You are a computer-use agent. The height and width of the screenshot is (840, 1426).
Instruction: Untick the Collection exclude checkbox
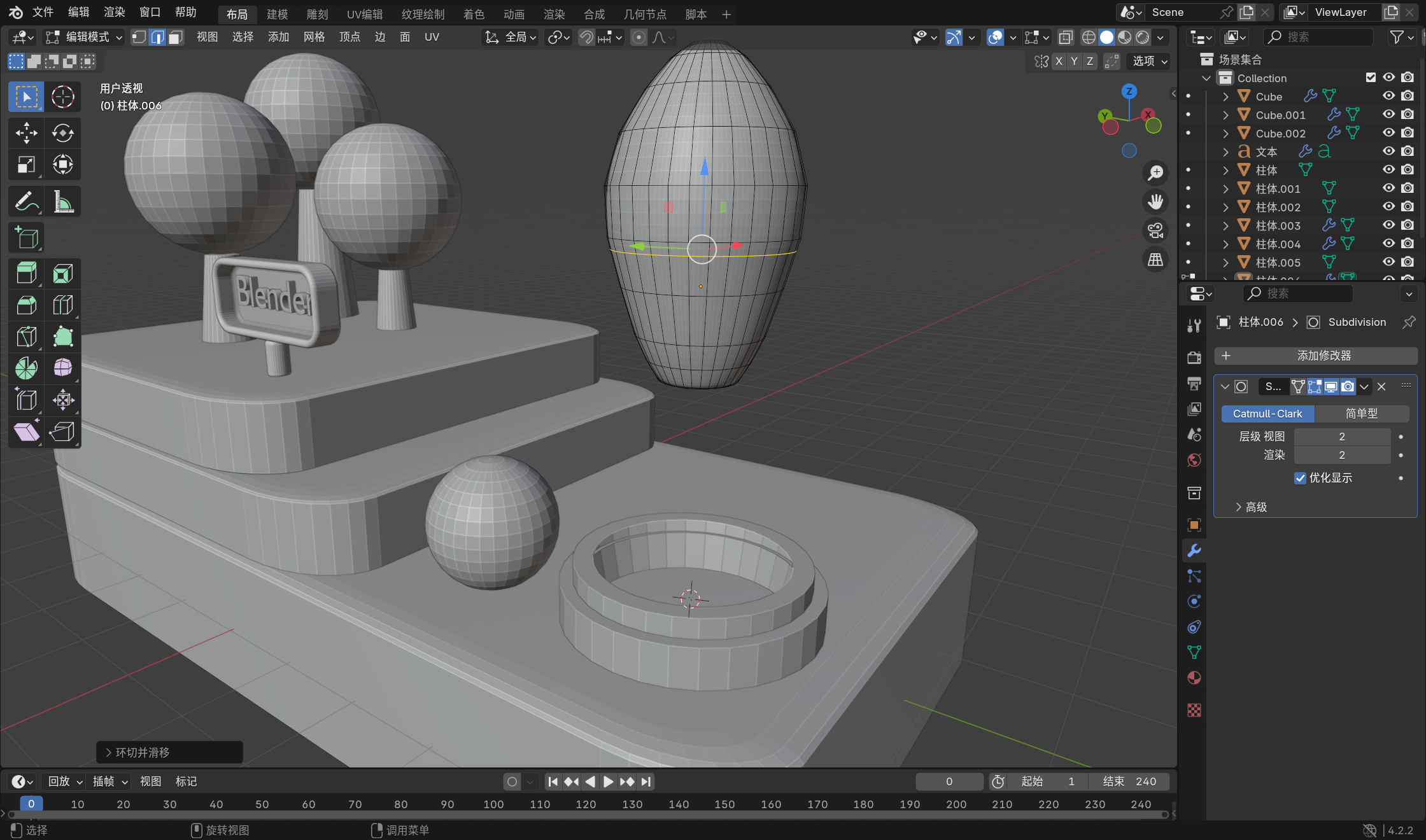(1371, 78)
